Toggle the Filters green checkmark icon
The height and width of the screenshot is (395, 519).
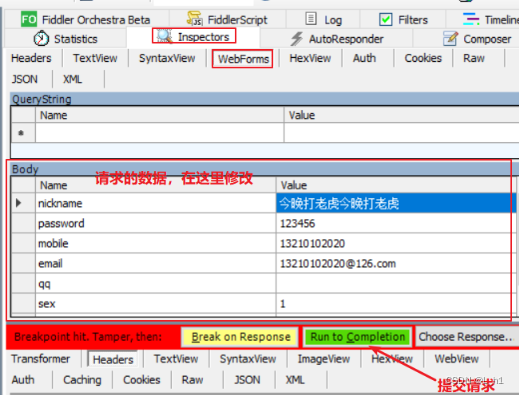tap(385, 19)
